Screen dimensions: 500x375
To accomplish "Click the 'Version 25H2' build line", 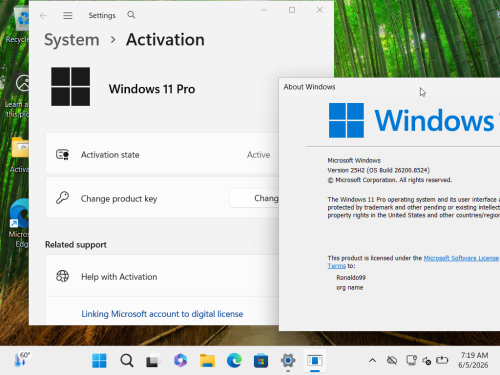I will tap(379, 170).
